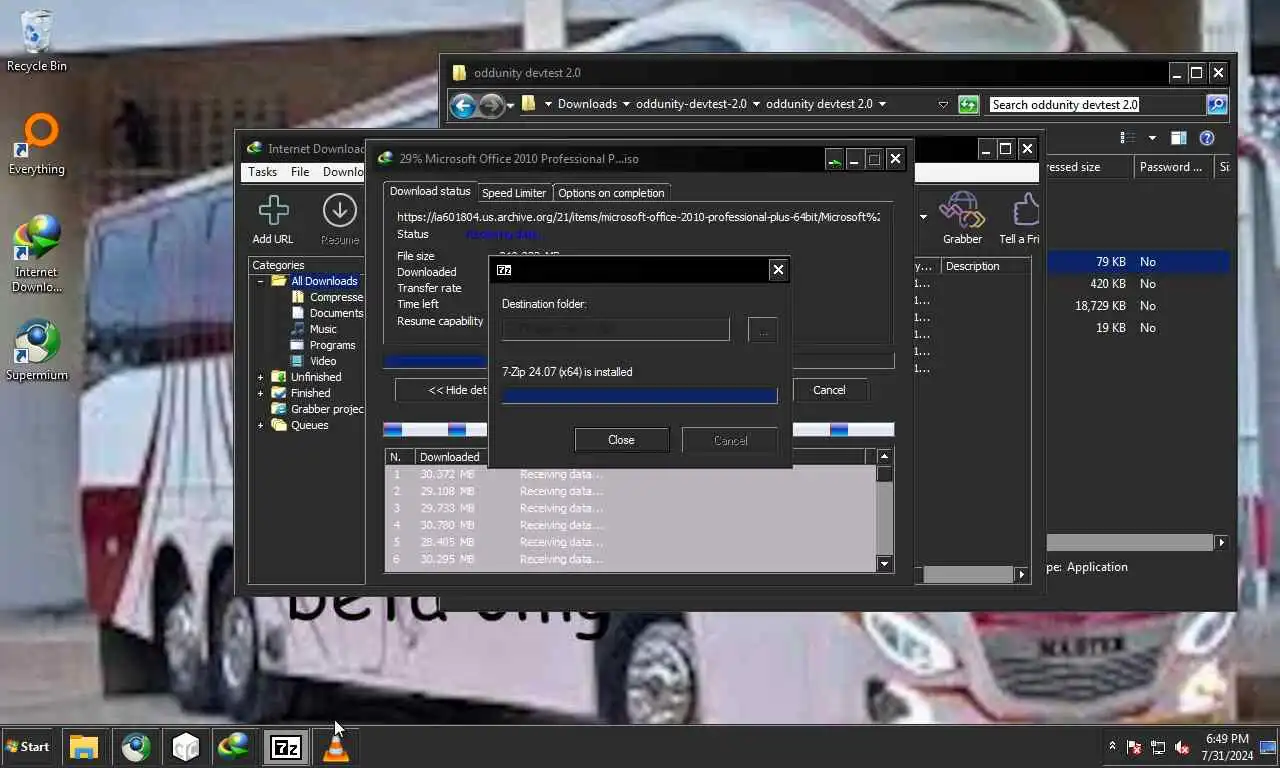Click the Search oddunity devtest 2.0 field
This screenshot has height=768, width=1280.
coord(1097,104)
